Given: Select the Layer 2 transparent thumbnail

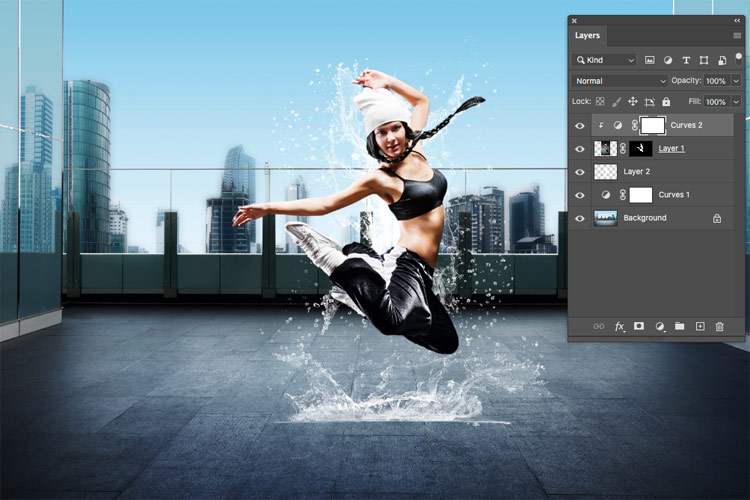Looking at the screenshot, I should point(606,171).
